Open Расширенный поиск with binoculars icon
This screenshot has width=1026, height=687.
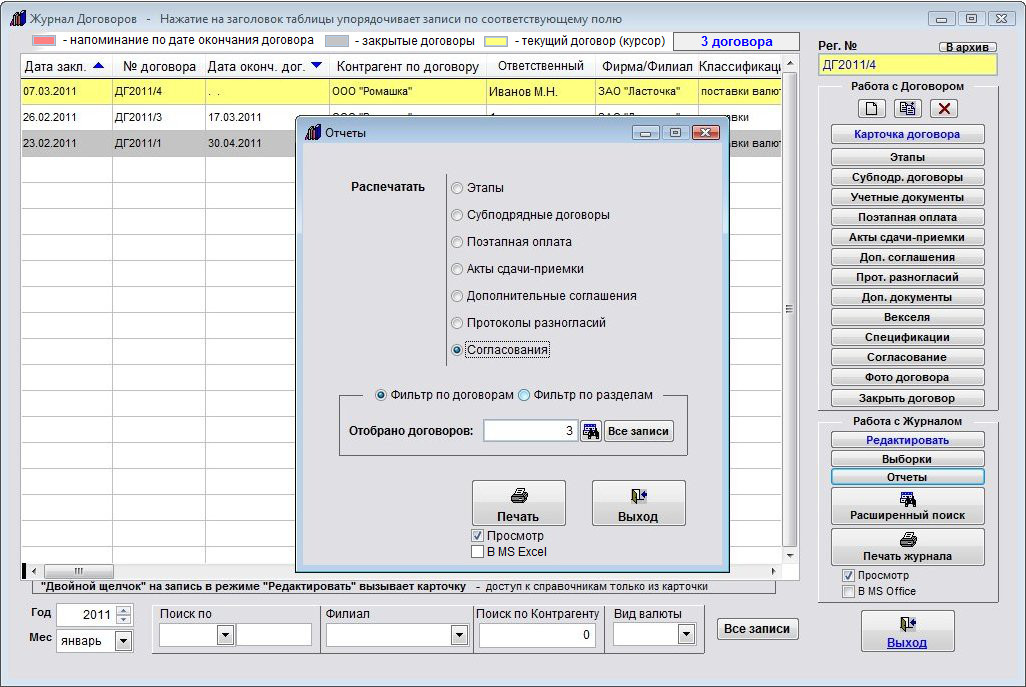pyautogui.click(x=907, y=506)
